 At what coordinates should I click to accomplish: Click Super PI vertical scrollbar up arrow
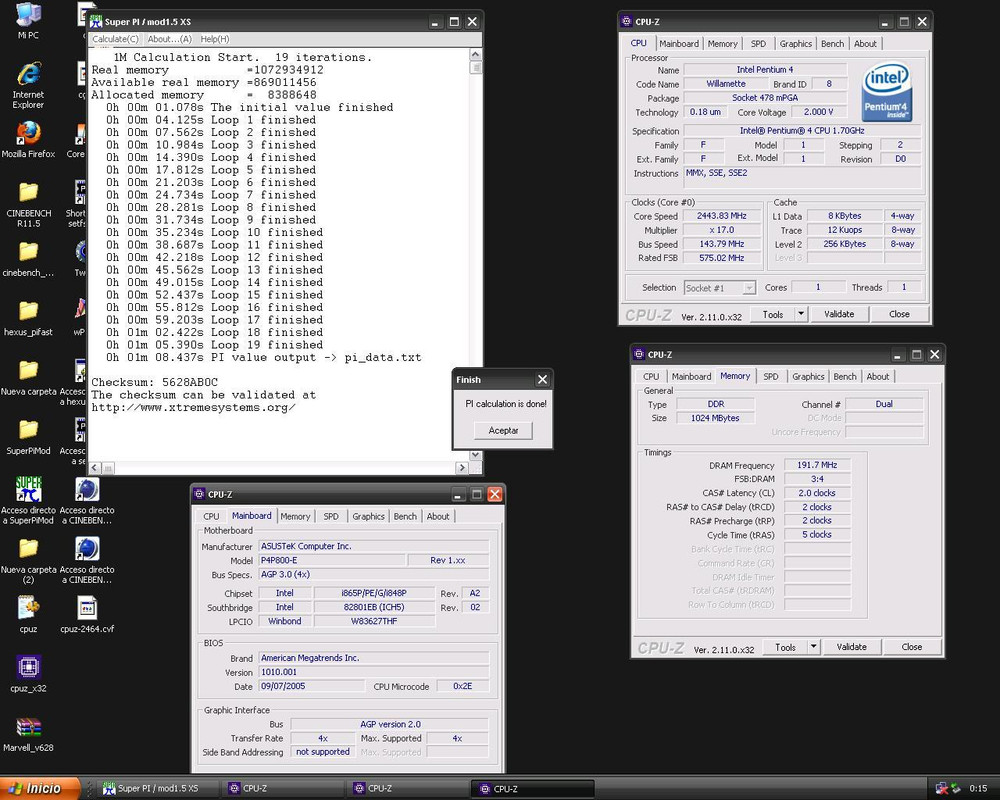(476, 55)
